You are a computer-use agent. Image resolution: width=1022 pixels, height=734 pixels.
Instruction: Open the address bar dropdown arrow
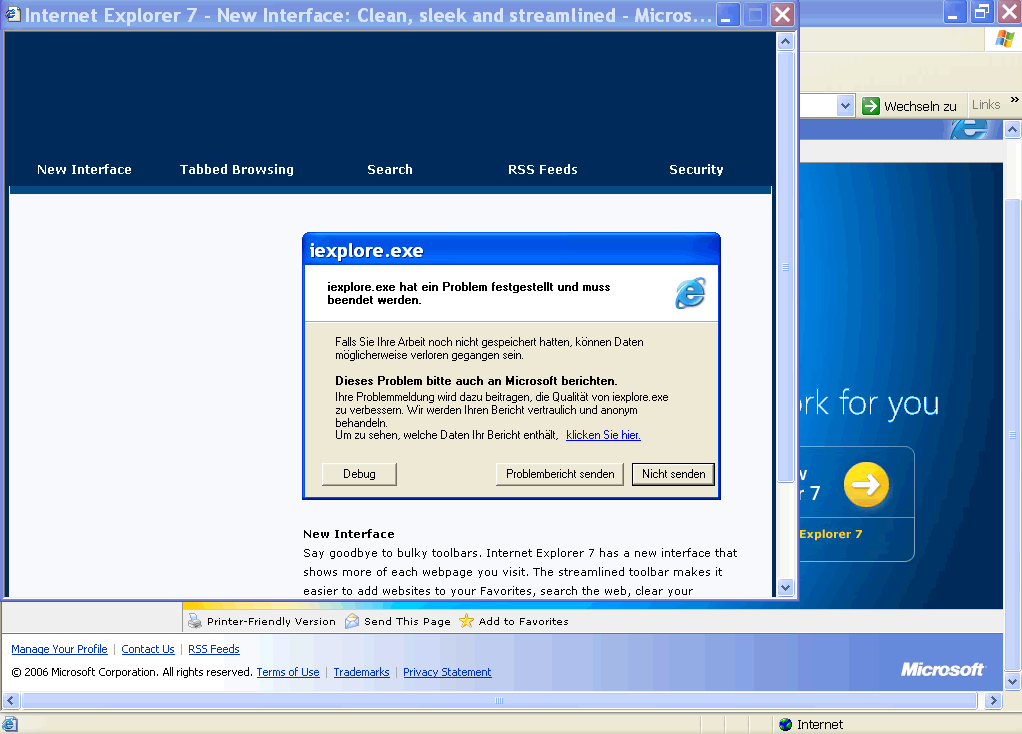(845, 106)
